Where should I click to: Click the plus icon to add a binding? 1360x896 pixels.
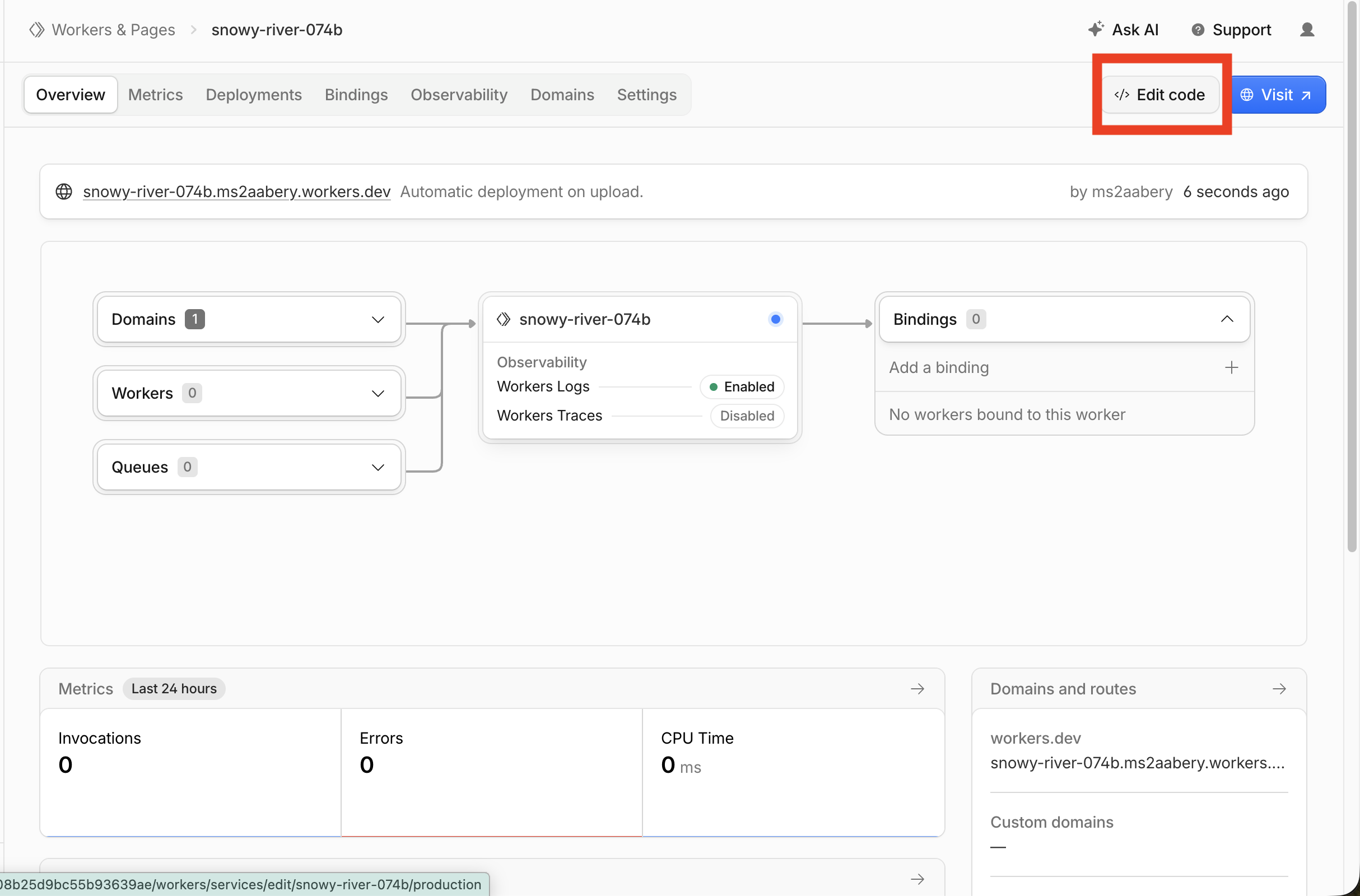(1231, 367)
